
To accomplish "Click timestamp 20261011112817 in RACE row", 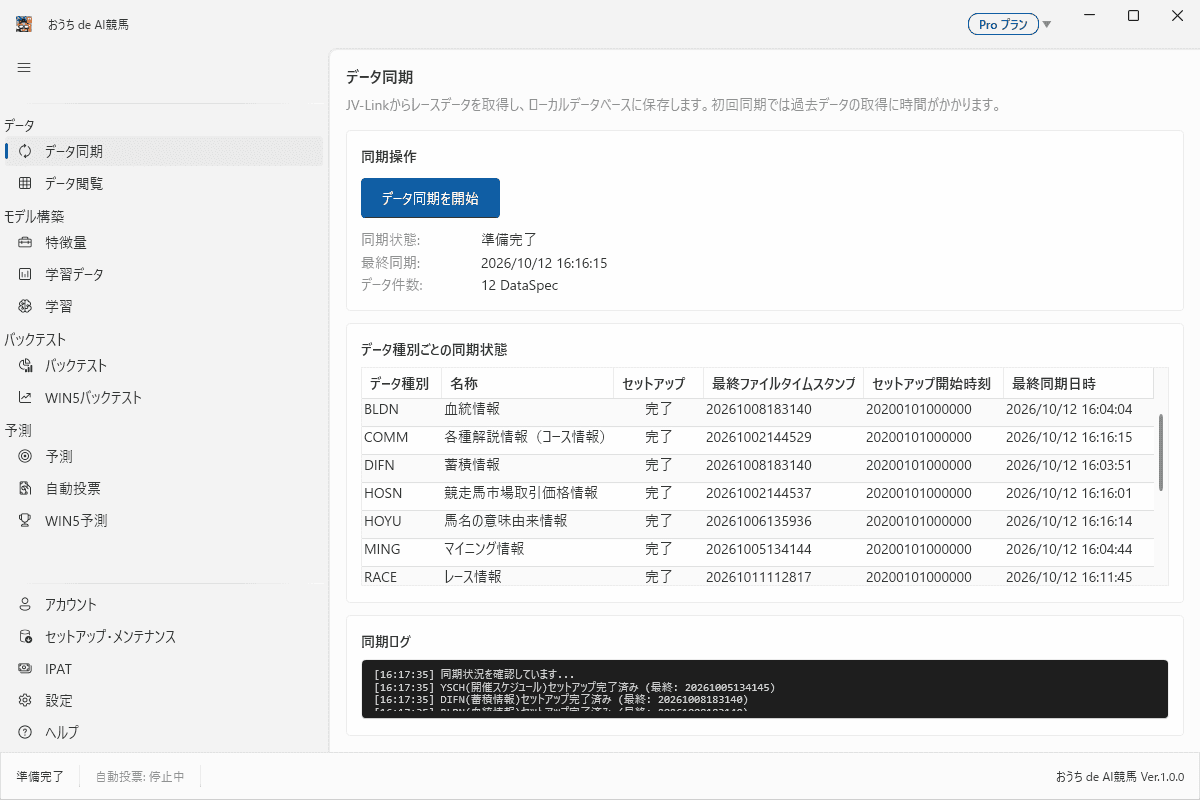I will [758, 577].
